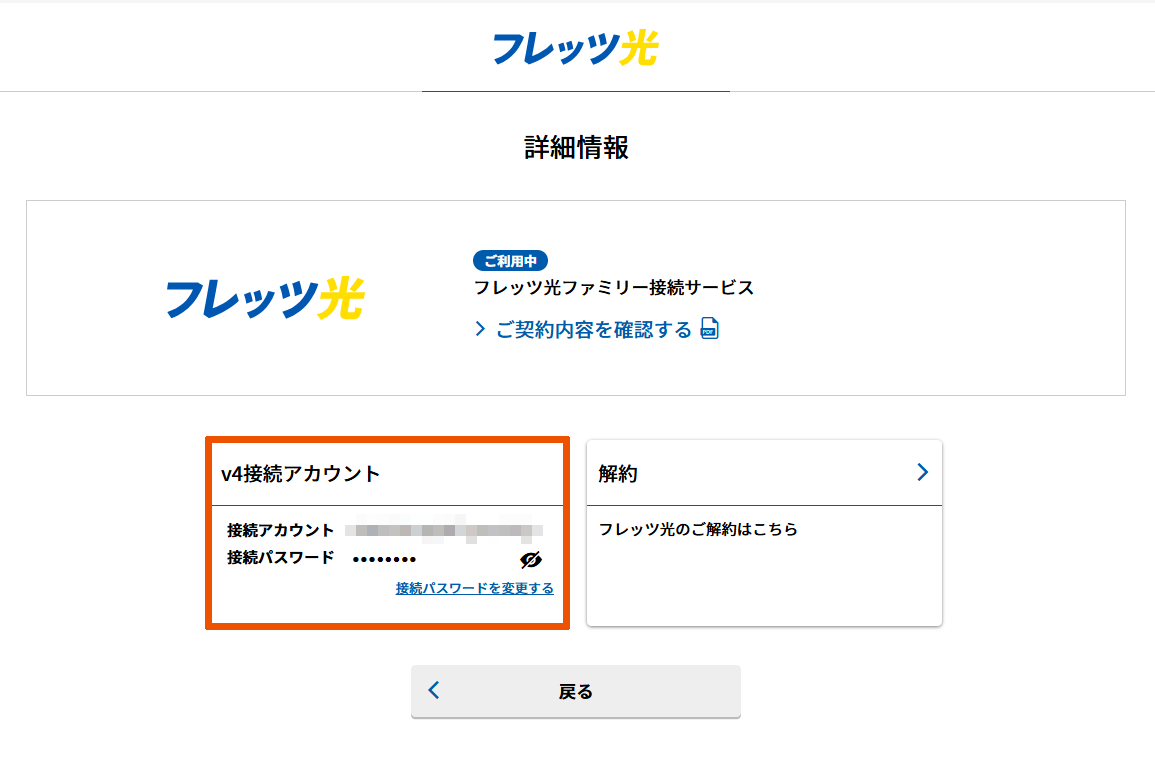
Task: Click the 接続アカウント label
Action: (x=280, y=530)
